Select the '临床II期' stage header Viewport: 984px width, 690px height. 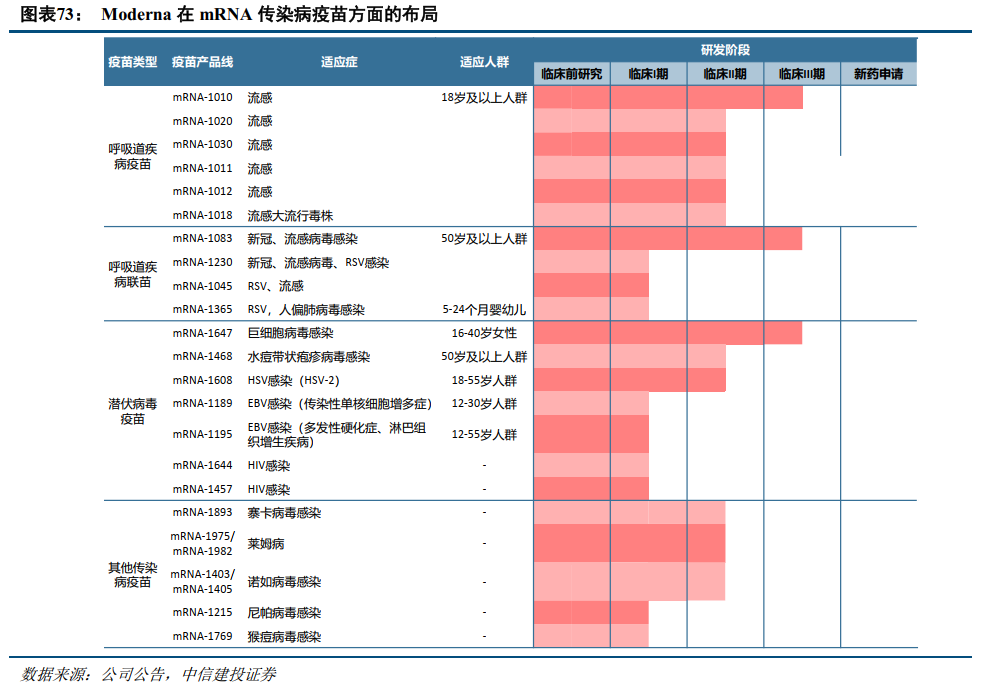[x=725, y=74]
